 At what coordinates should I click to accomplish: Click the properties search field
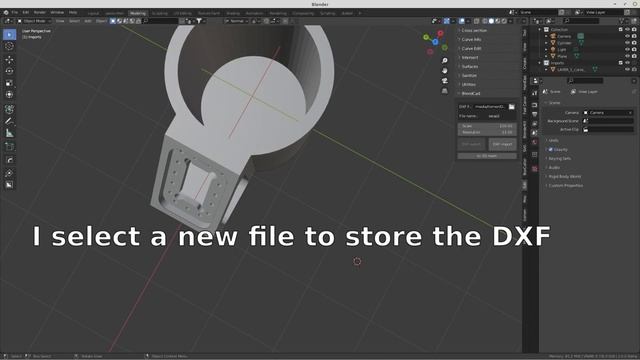[x=585, y=81]
